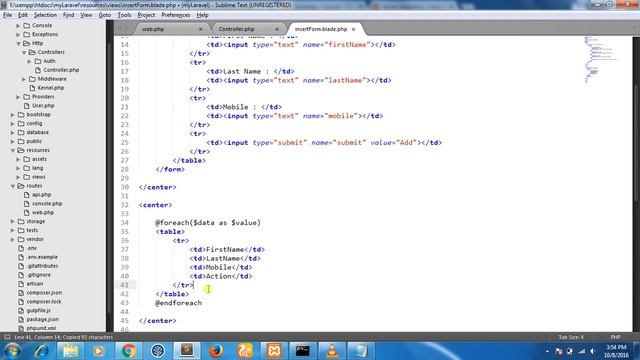640x360 pixels.
Task: Expand the Providers folder
Action: [18, 97]
